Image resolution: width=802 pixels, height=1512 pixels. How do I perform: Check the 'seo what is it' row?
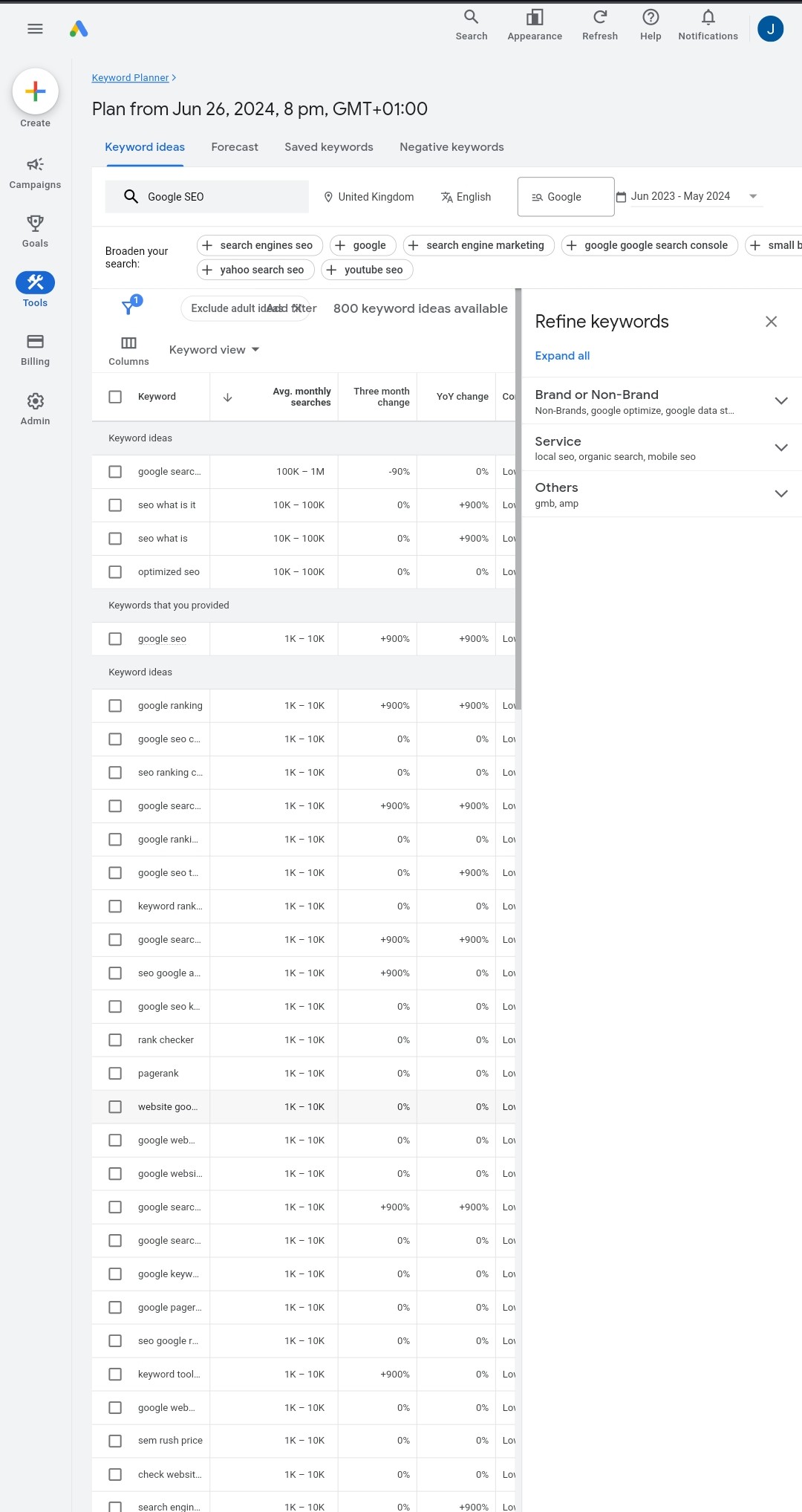click(115, 505)
